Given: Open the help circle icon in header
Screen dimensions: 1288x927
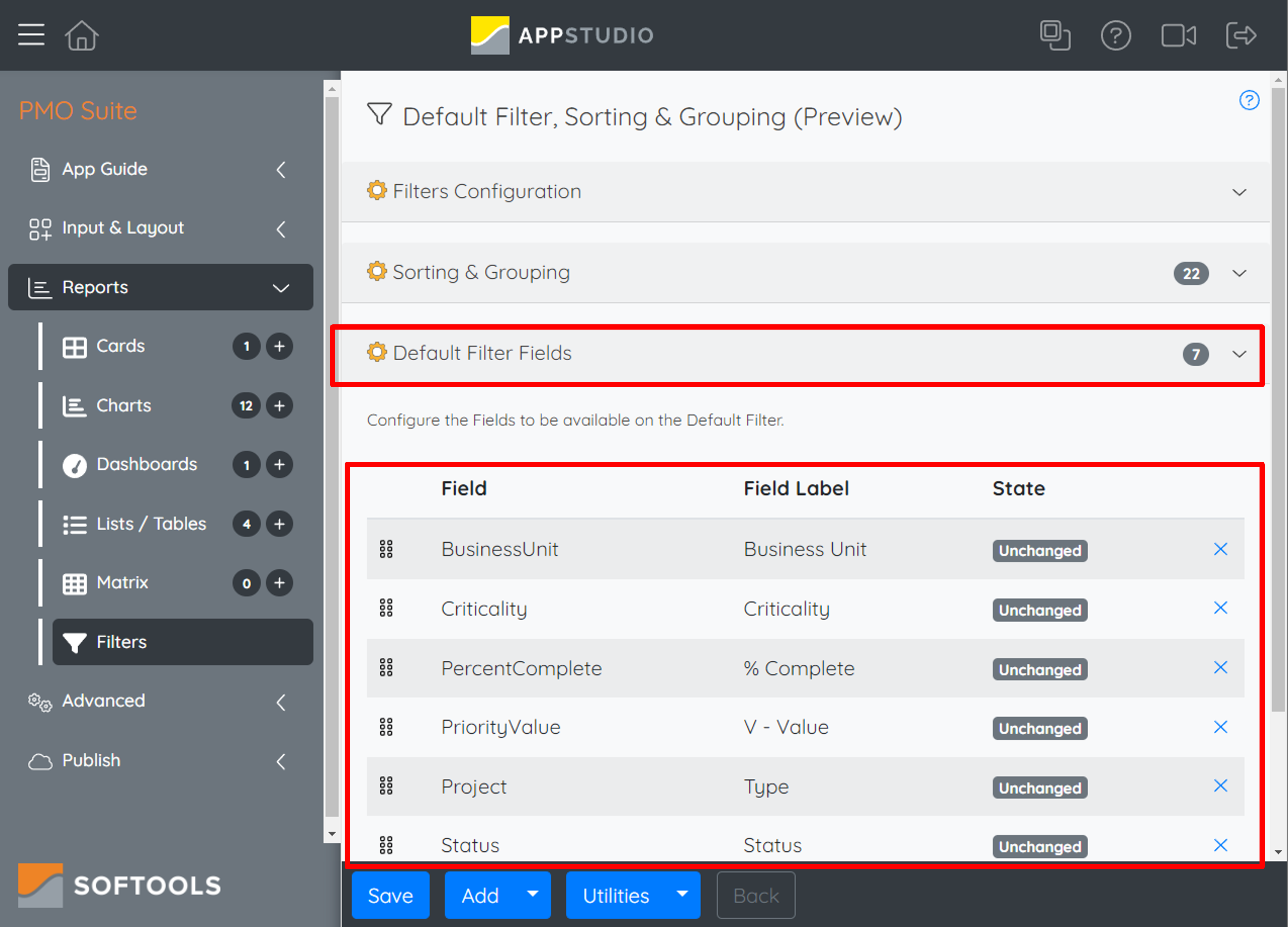Looking at the screenshot, I should 1115,35.
